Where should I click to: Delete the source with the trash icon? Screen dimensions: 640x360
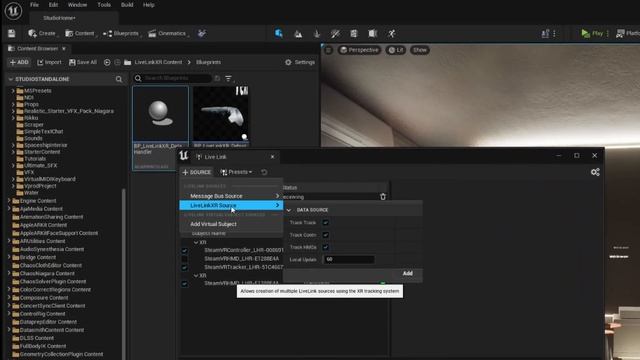point(383,197)
